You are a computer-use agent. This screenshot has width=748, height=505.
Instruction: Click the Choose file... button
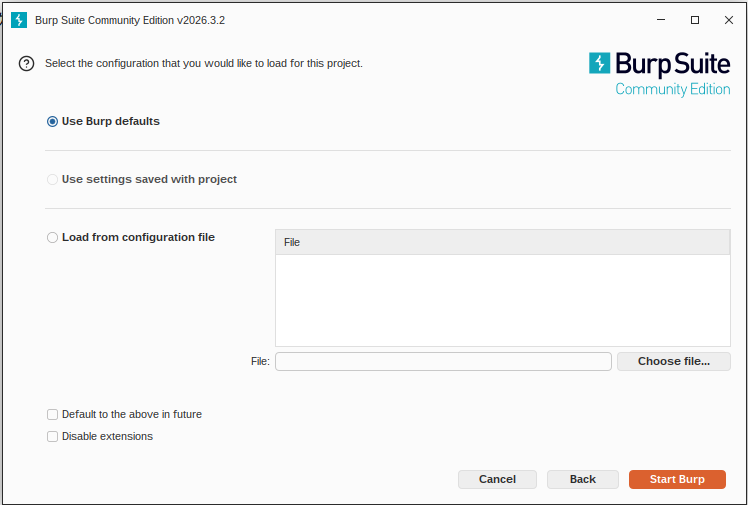point(674,361)
